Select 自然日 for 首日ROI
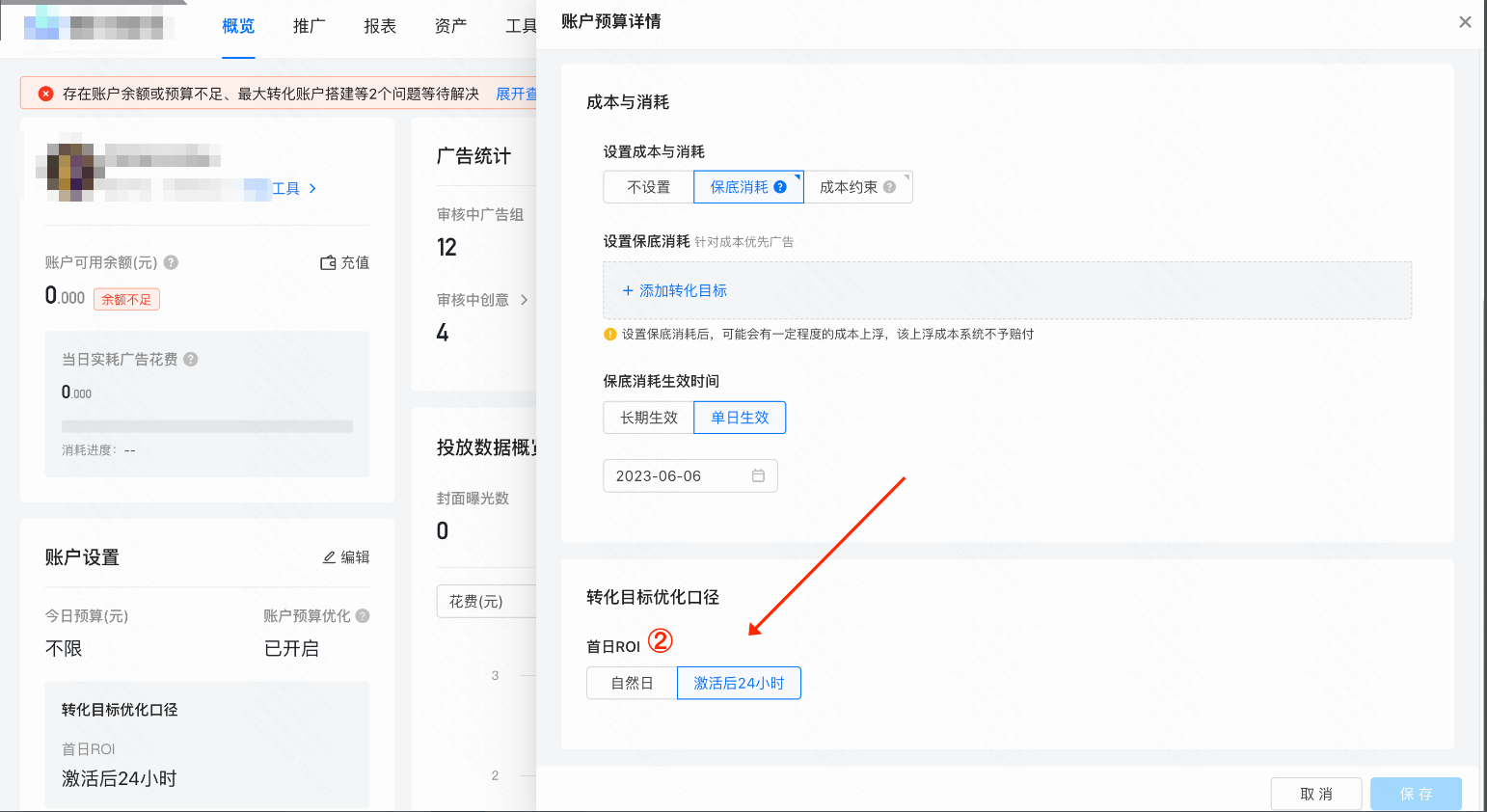 pyautogui.click(x=631, y=682)
